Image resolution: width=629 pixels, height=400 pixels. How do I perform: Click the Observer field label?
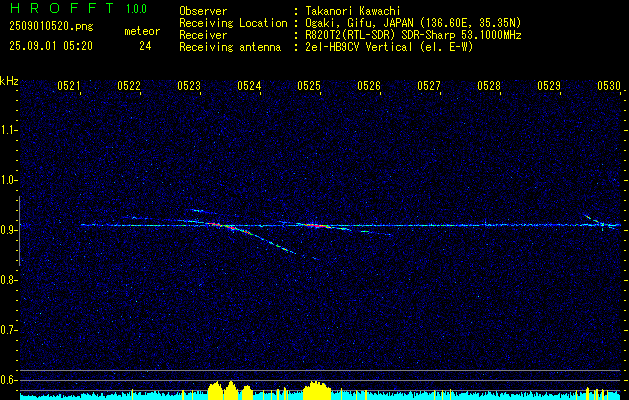click(203, 11)
